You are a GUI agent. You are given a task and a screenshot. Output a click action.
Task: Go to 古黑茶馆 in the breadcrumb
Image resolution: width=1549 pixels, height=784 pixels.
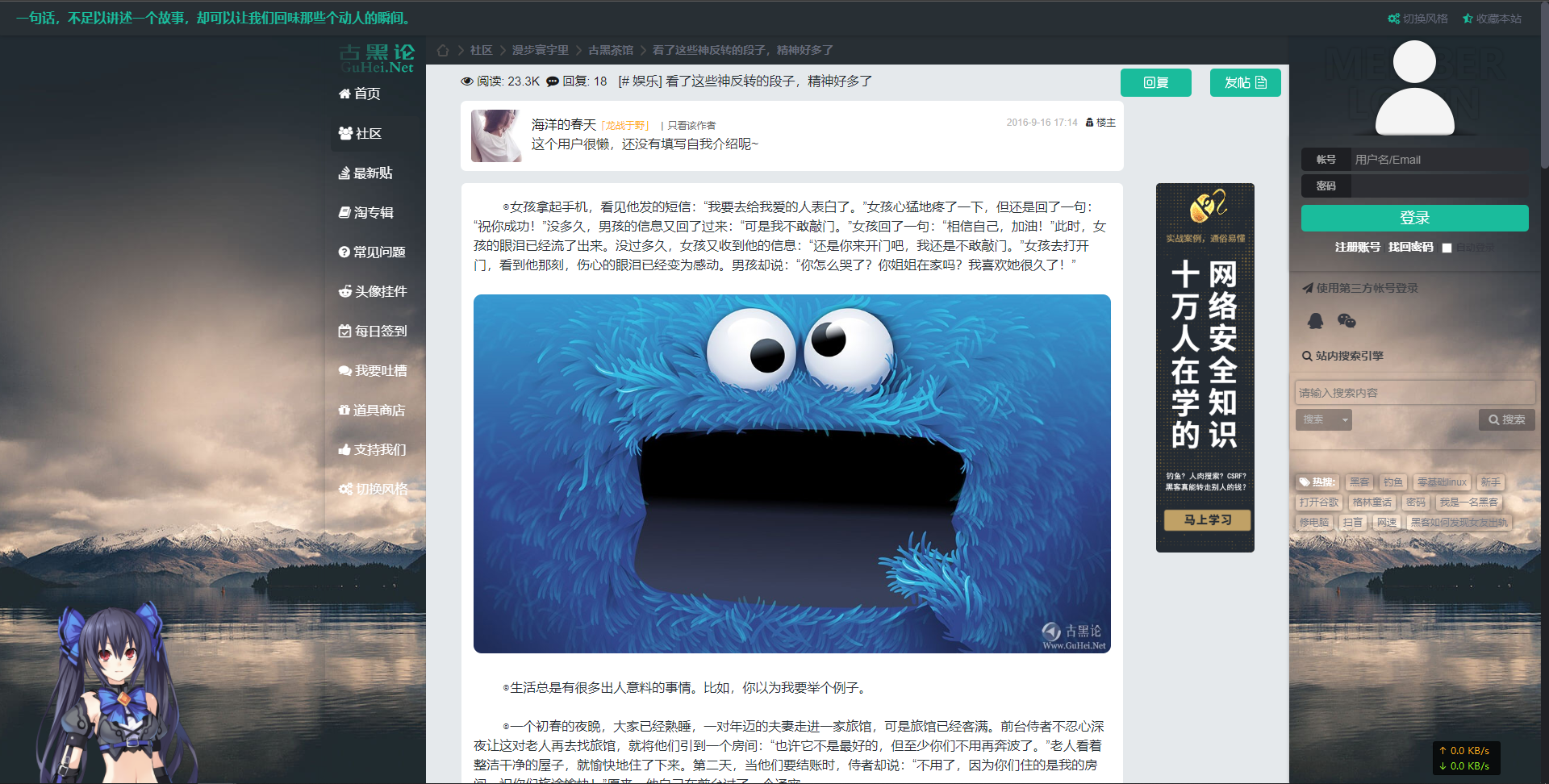611,50
